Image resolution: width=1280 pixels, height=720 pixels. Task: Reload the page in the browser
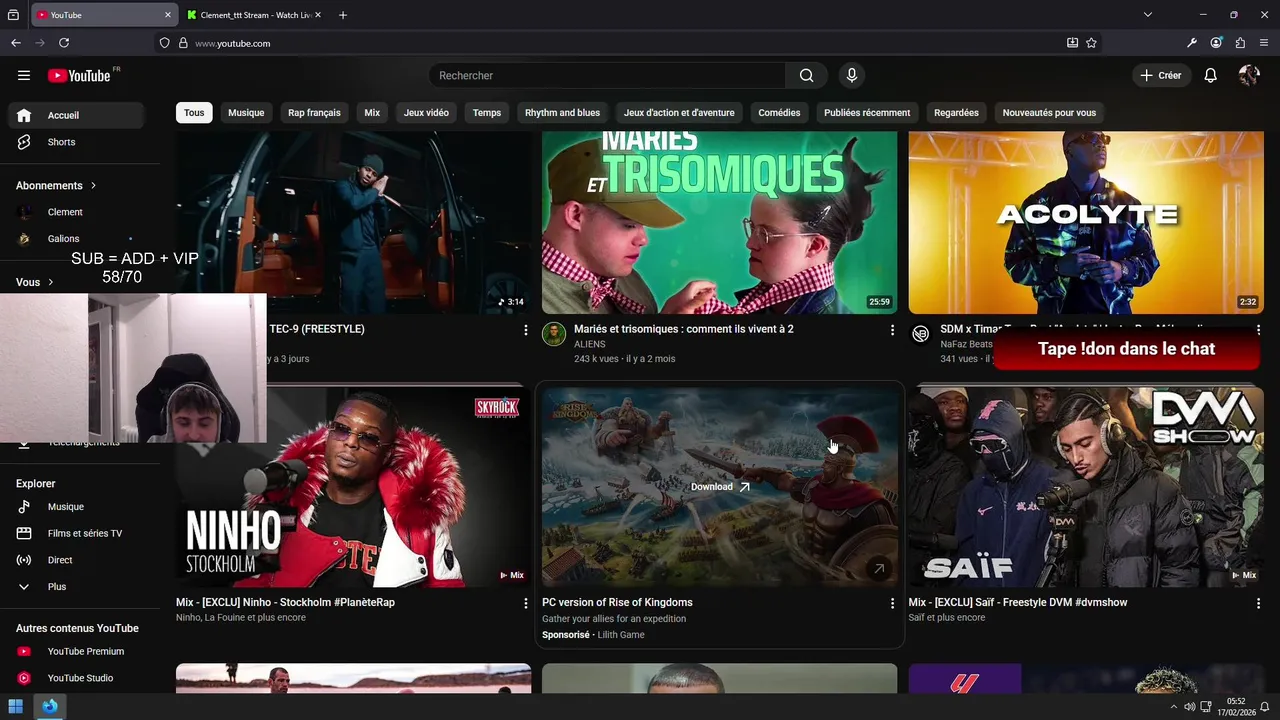click(64, 43)
